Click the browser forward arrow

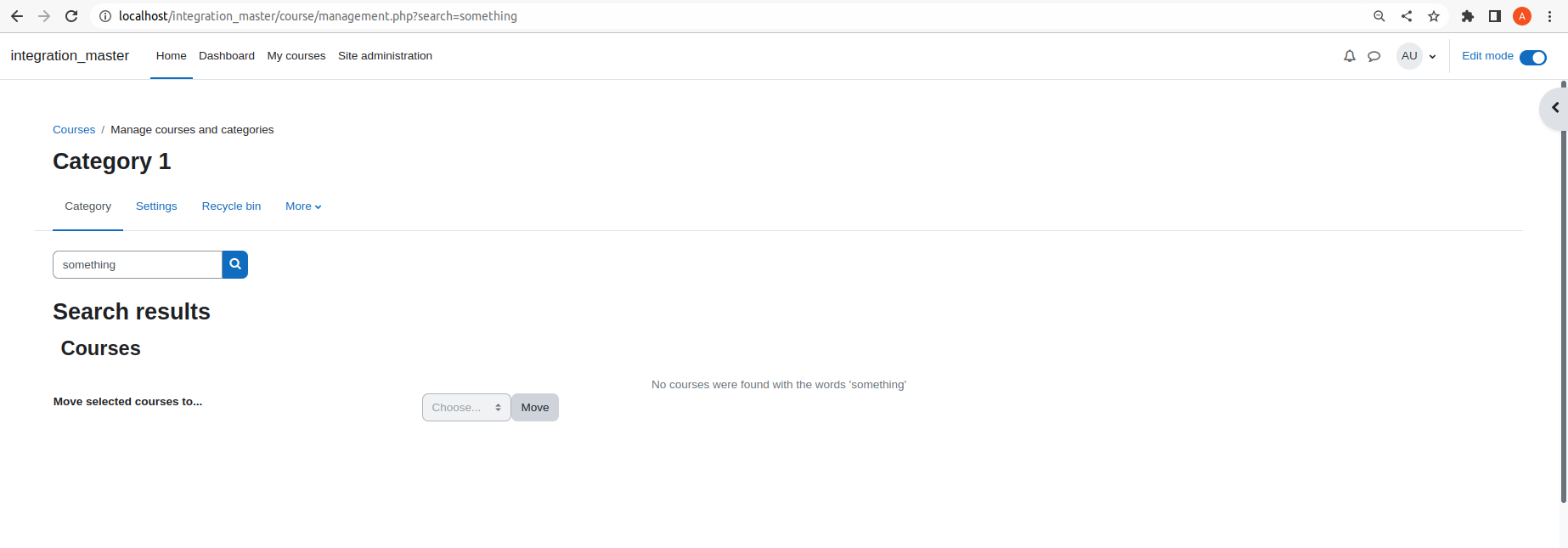point(44,16)
